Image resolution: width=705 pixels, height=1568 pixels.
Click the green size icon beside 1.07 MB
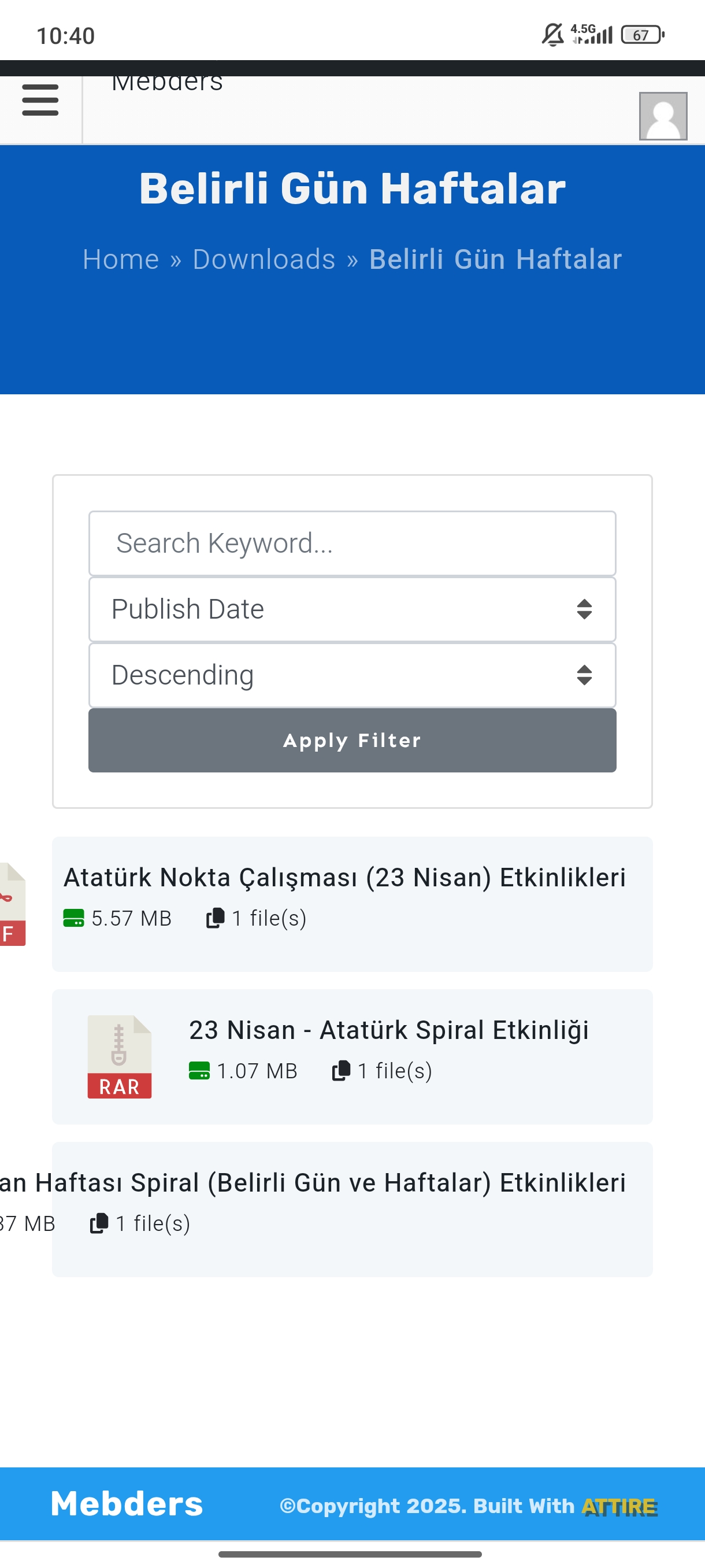click(x=199, y=1071)
